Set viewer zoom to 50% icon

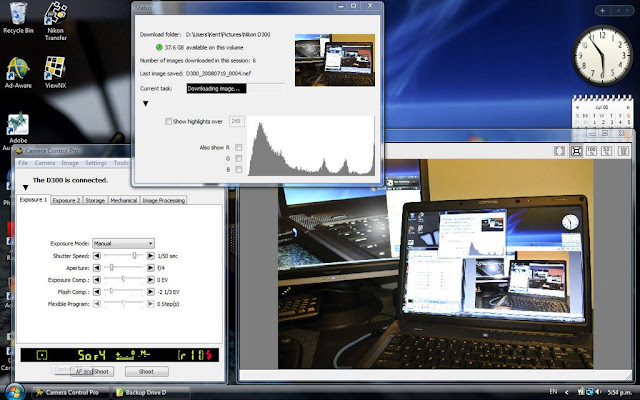pos(607,151)
